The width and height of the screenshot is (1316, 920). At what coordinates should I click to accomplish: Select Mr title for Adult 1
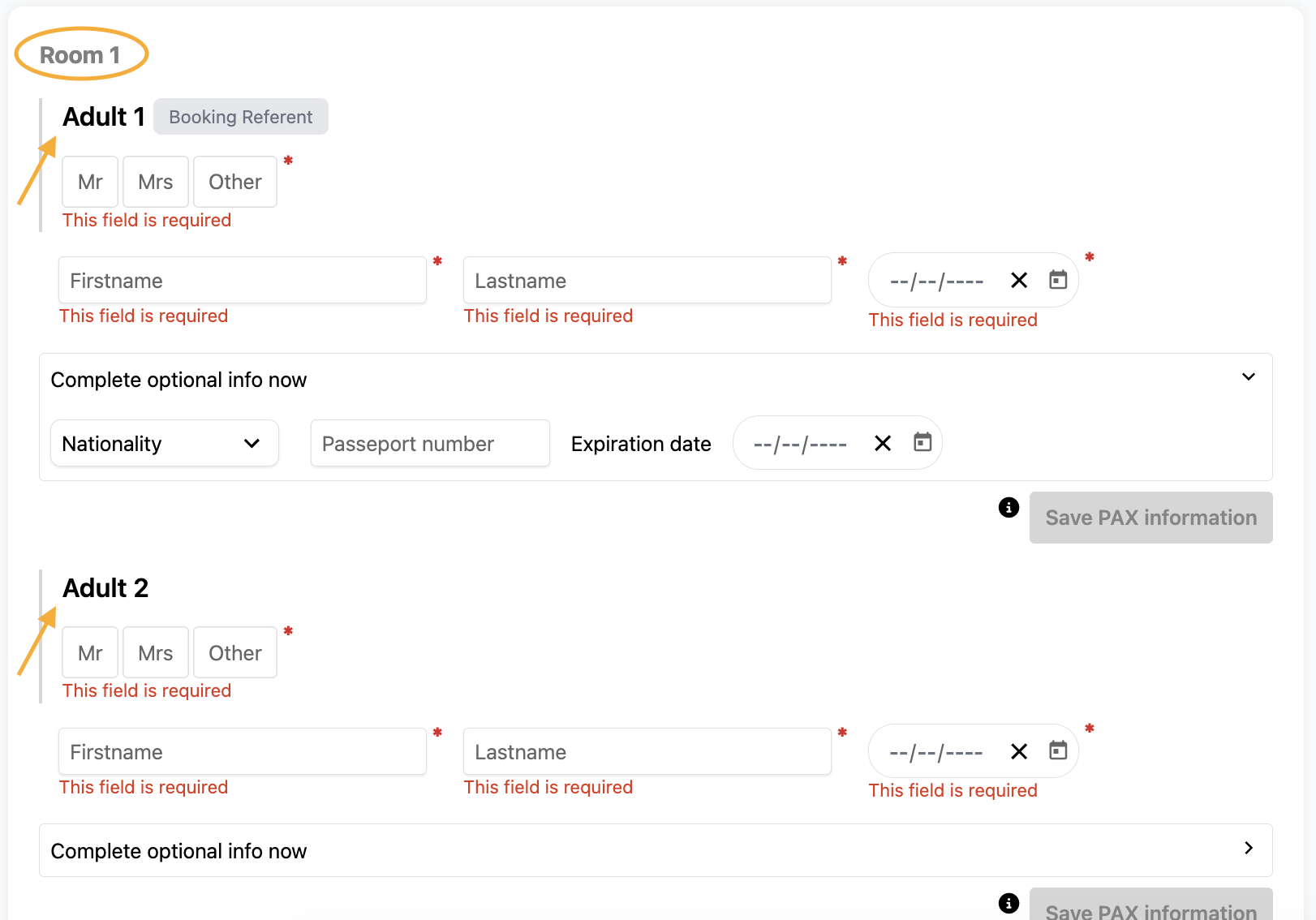click(90, 182)
